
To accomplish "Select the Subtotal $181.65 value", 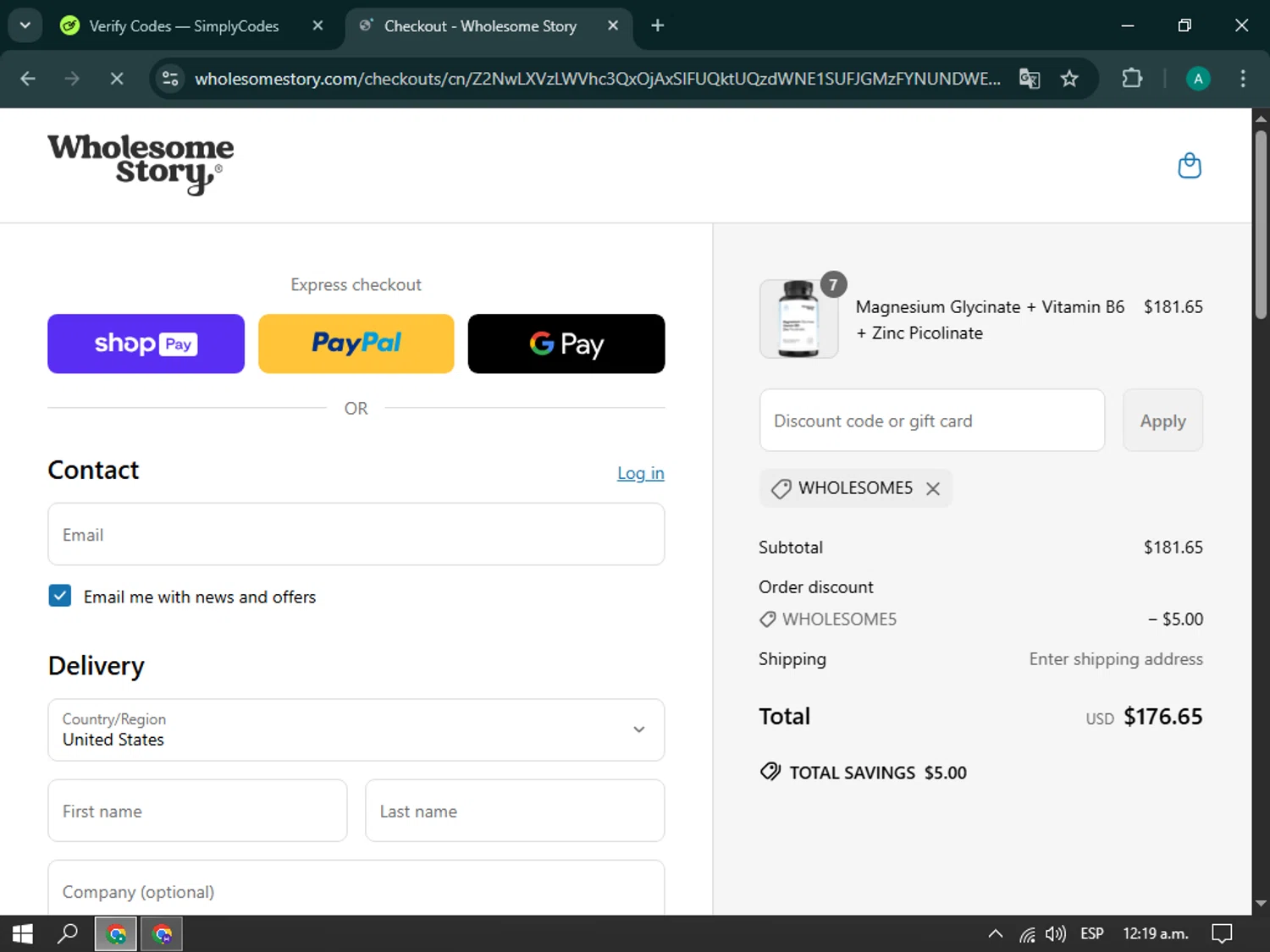I will coord(1173,548).
